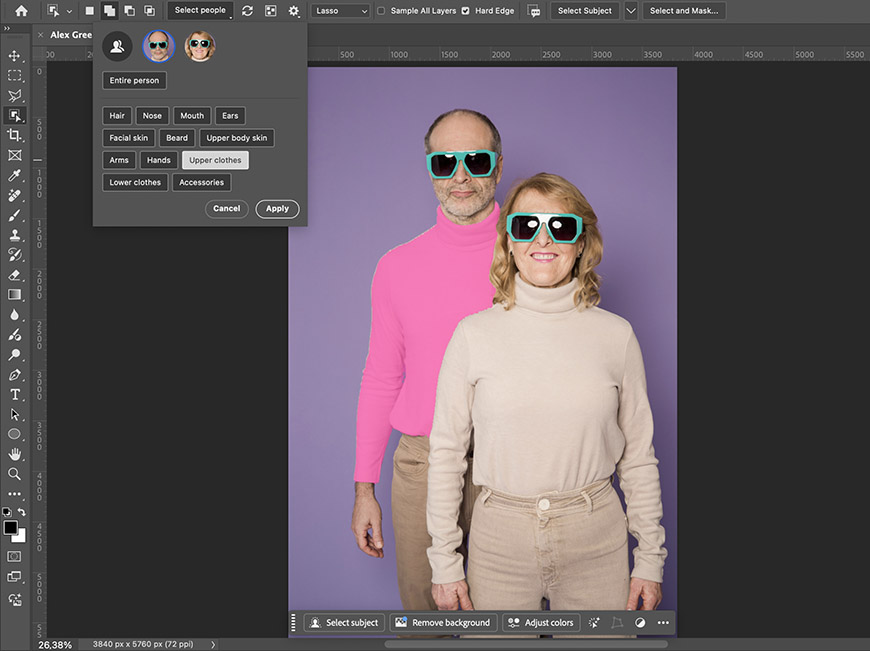Expand the status bar info arrow
Viewport: 870px width, 651px height.
(213, 644)
